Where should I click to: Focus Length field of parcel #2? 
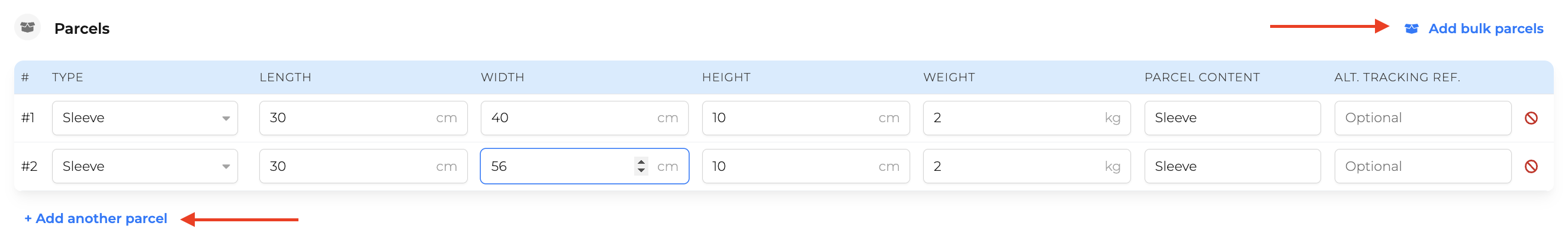click(364, 166)
